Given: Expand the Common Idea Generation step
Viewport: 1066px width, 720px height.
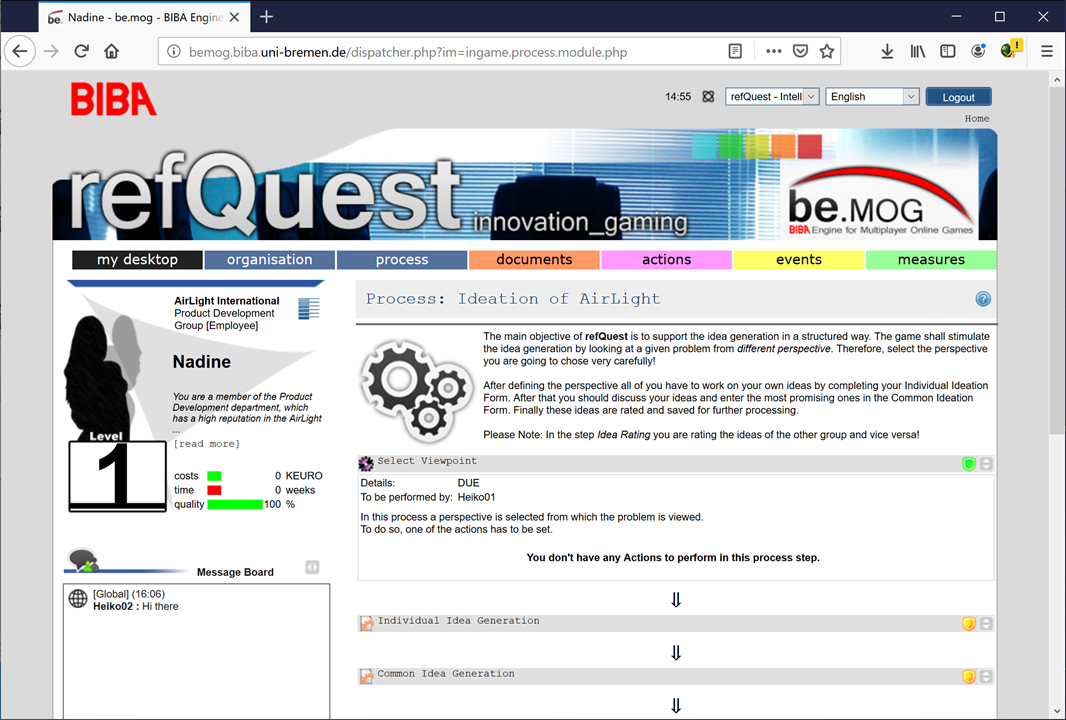Looking at the screenshot, I should tap(986, 676).
